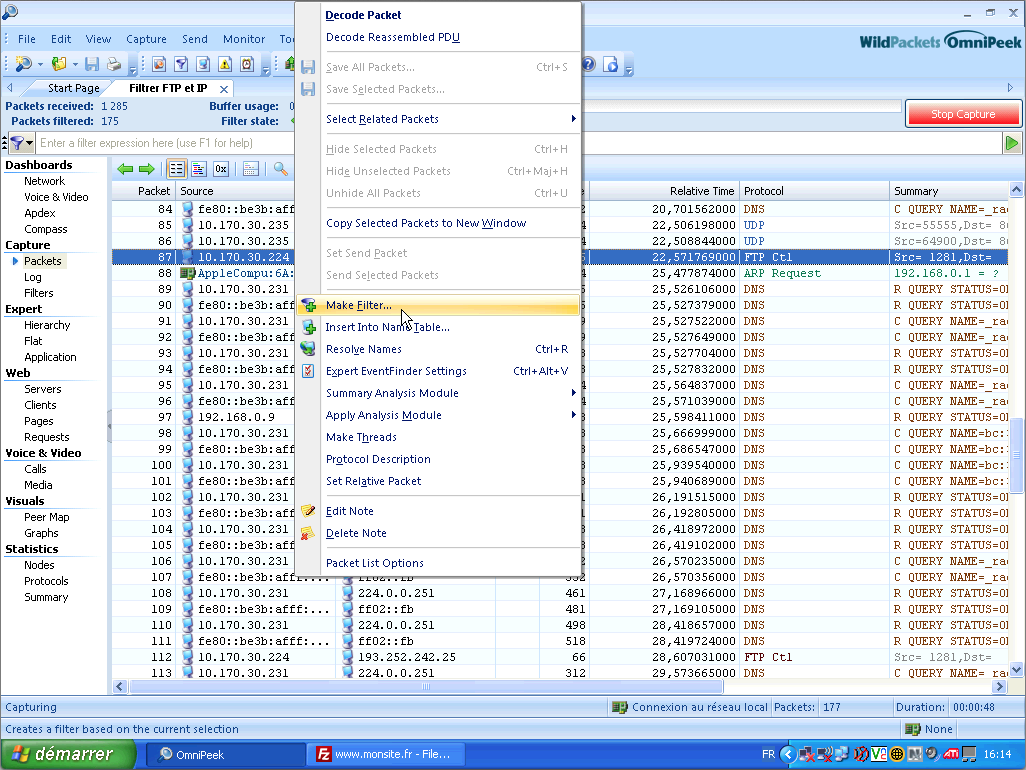Choose Decode Packet from context menu

click(438, 15)
